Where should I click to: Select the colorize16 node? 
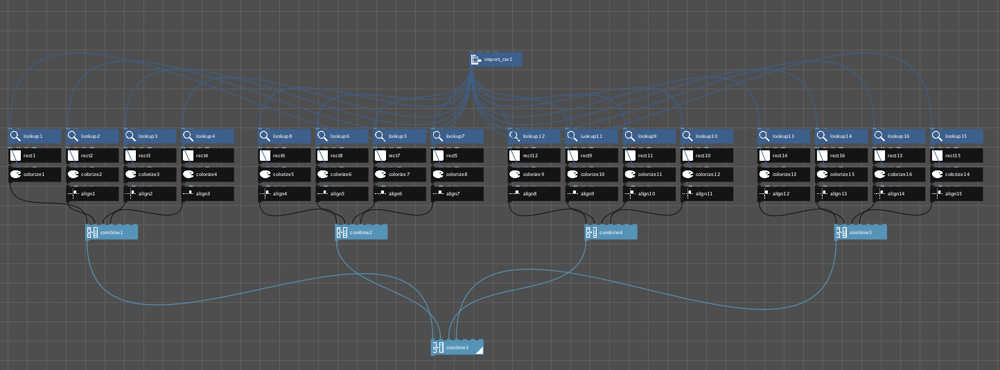(x=899, y=174)
